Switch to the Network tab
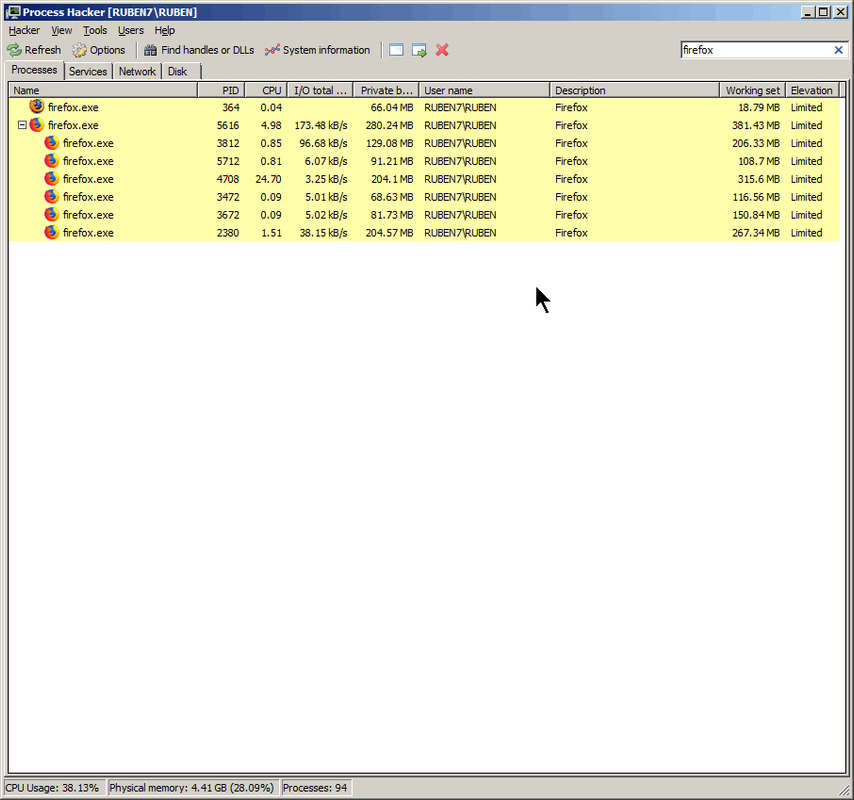 click(137, 71)
